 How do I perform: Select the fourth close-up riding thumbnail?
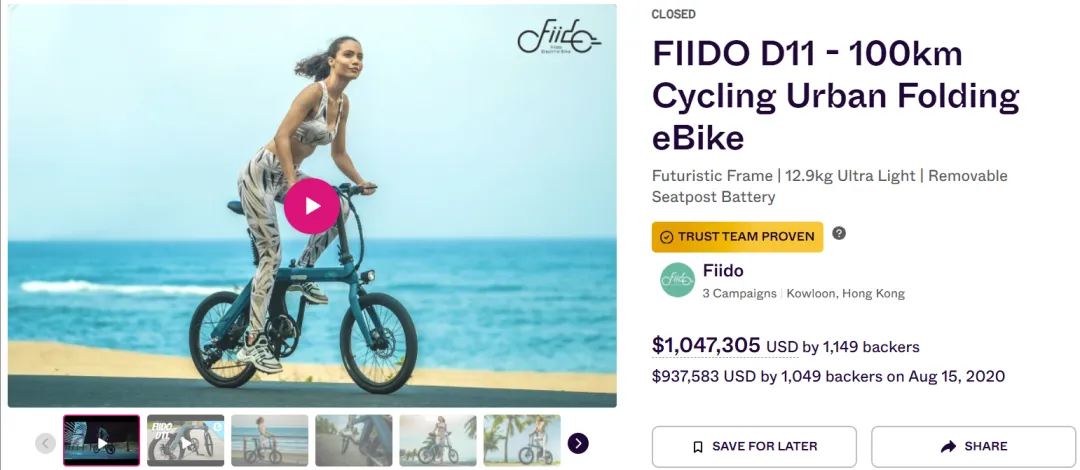click(x=353, y=440)
